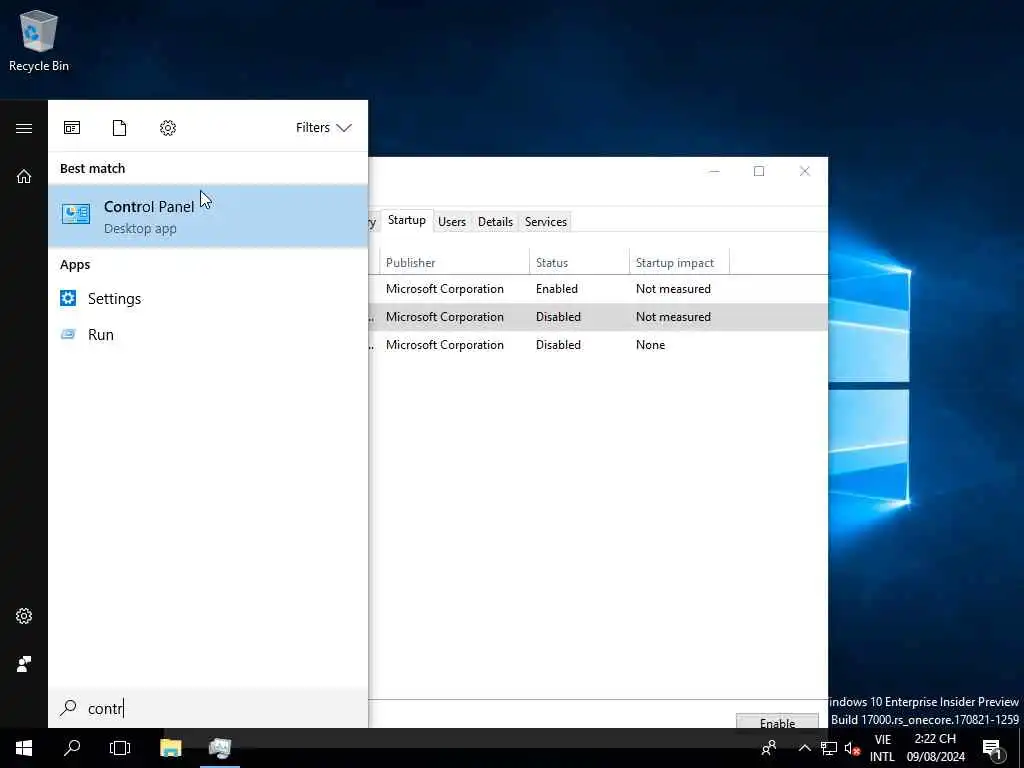
Task: Open the hamburger menu in search panel
Action: click(24, 128)
